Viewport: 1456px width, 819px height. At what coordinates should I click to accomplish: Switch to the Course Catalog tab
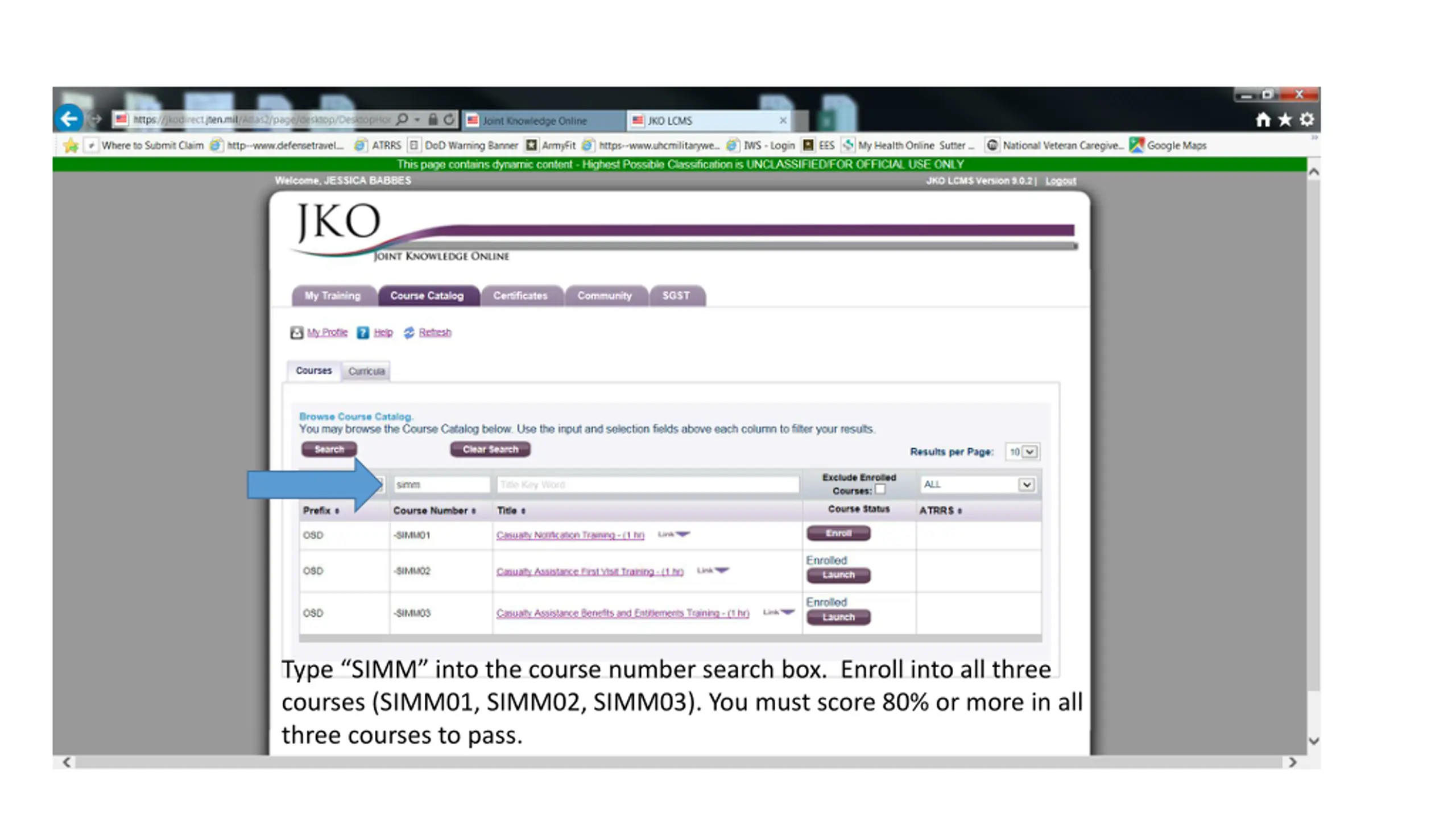[x=428, y=296]
